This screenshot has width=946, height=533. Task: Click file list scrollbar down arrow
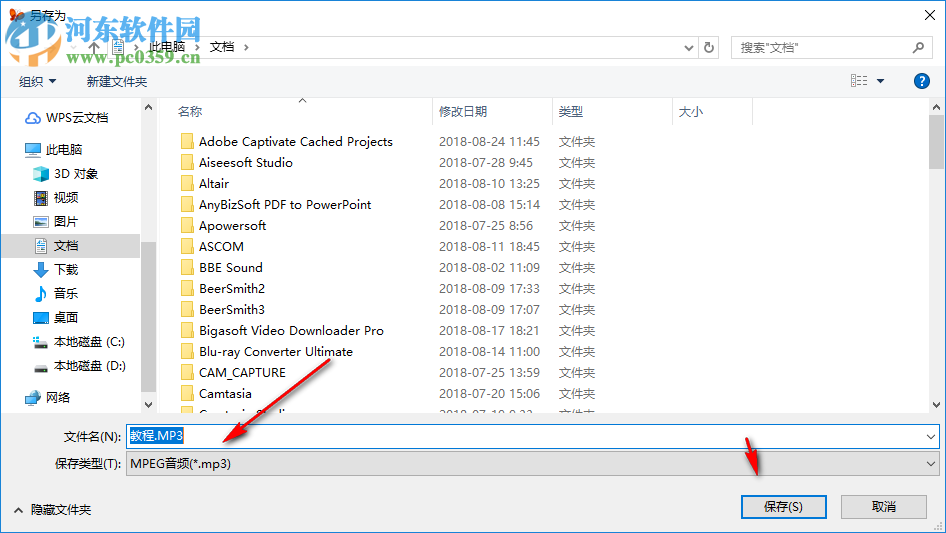pos(936,405)
